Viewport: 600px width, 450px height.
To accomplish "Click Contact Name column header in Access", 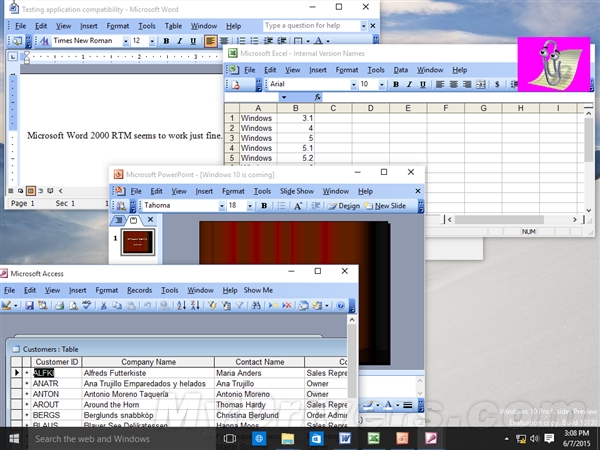I will click(x=260, y=362).
